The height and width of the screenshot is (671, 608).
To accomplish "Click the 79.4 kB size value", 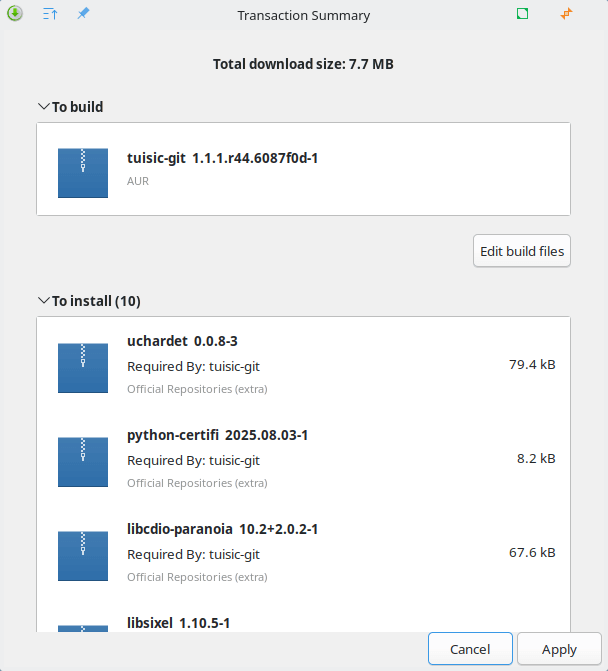I will click(x=532, y=365).
